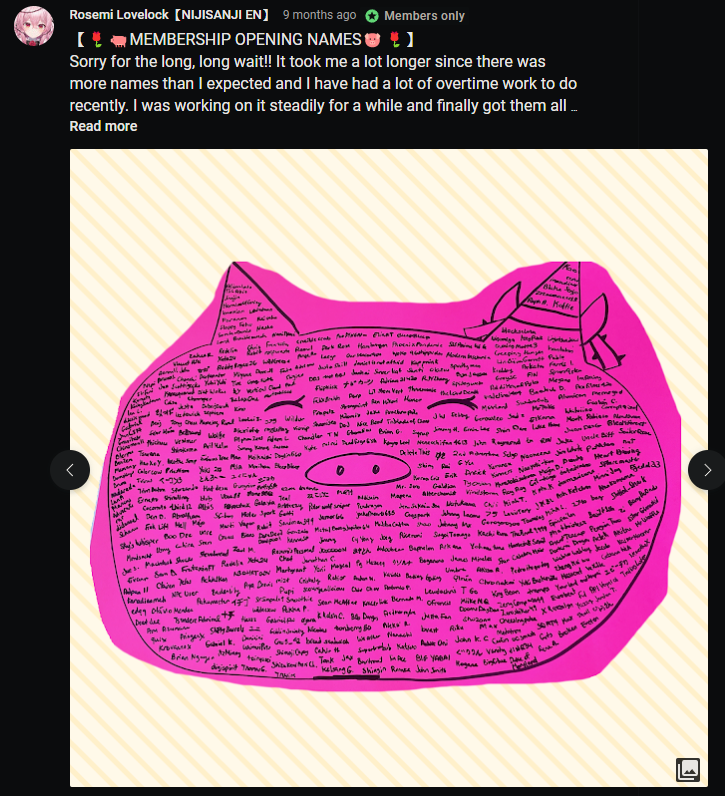The width and height of the screenshot is (725, 796).
Task: Click the pig's snout in the image
Action: [x=357, y=470]
